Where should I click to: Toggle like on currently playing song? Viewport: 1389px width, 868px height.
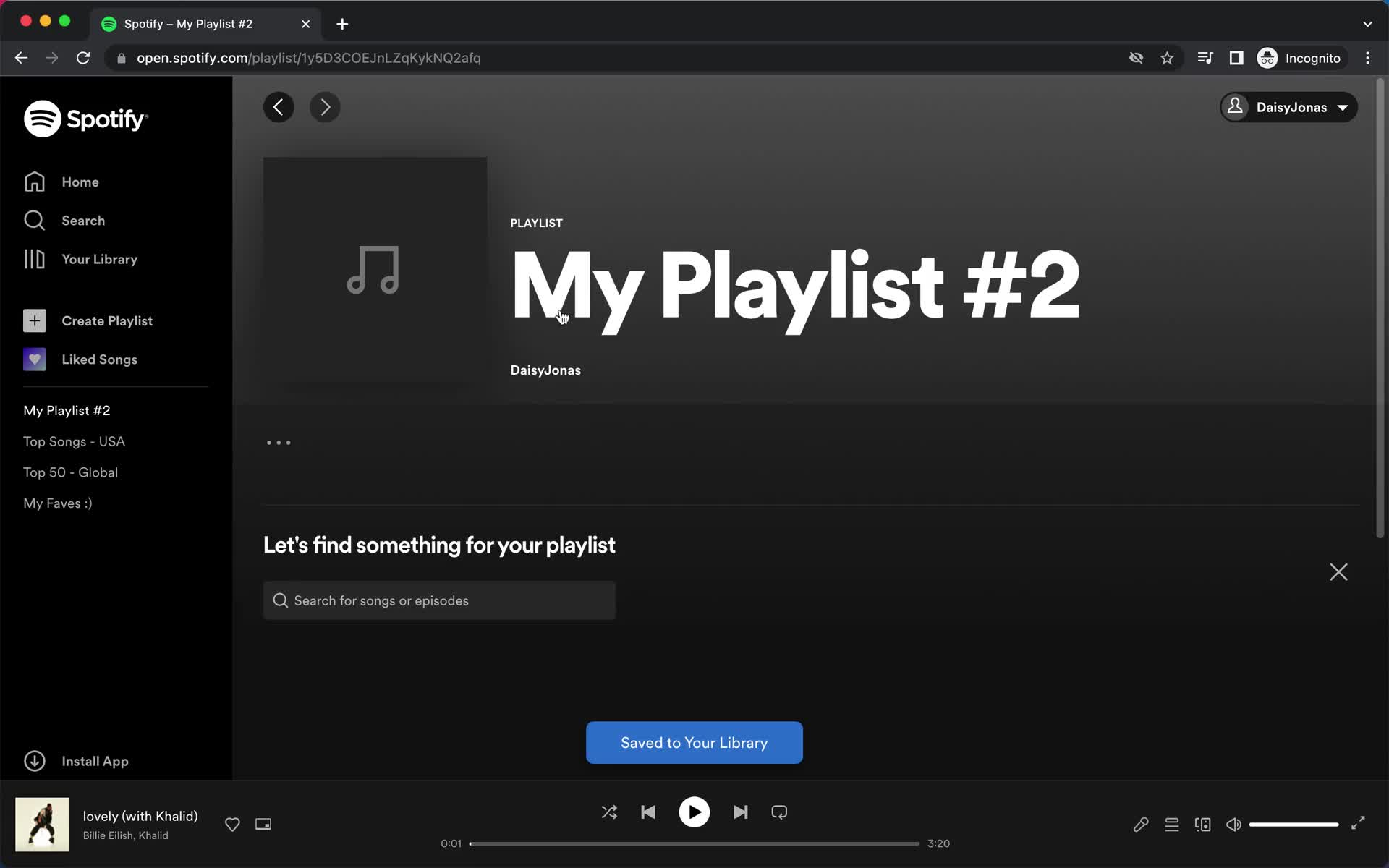coord(232,824)
